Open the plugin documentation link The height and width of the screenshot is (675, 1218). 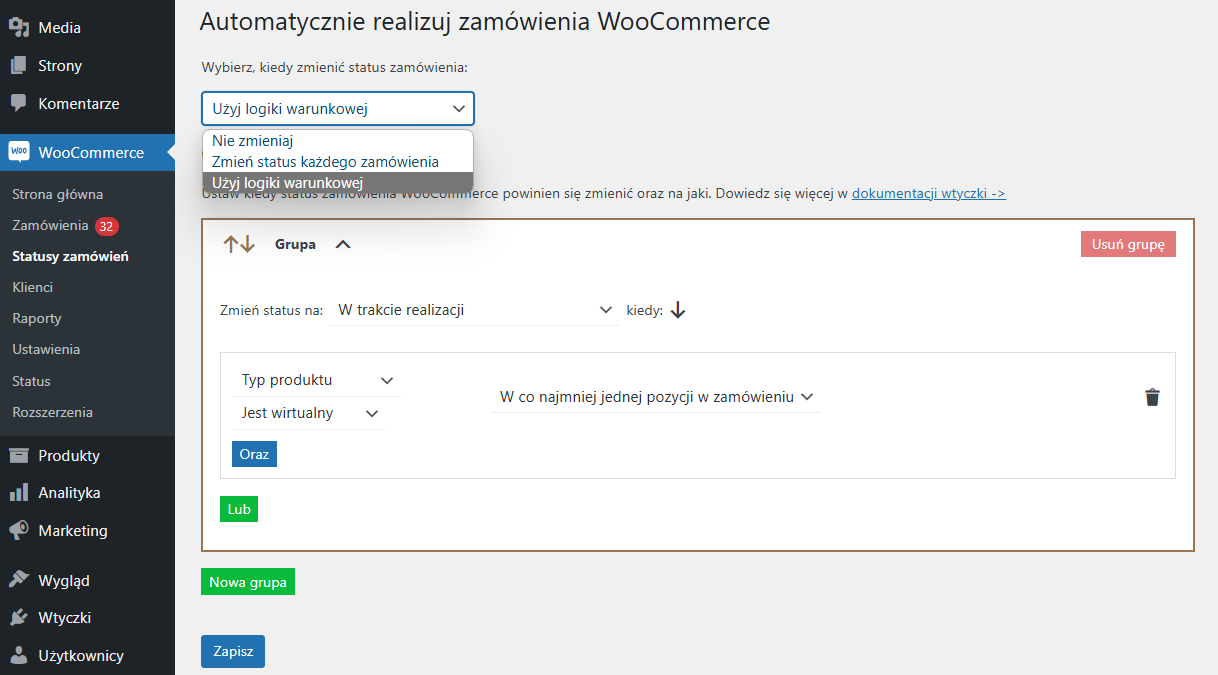(x=928, y=193)
